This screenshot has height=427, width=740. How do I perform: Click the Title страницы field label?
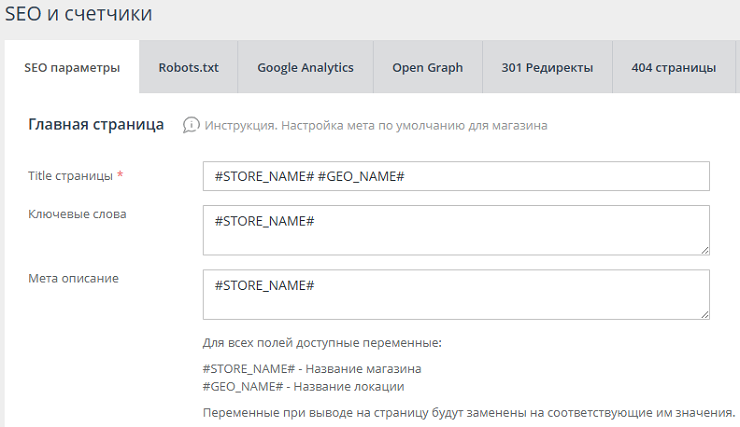point(70,176)
